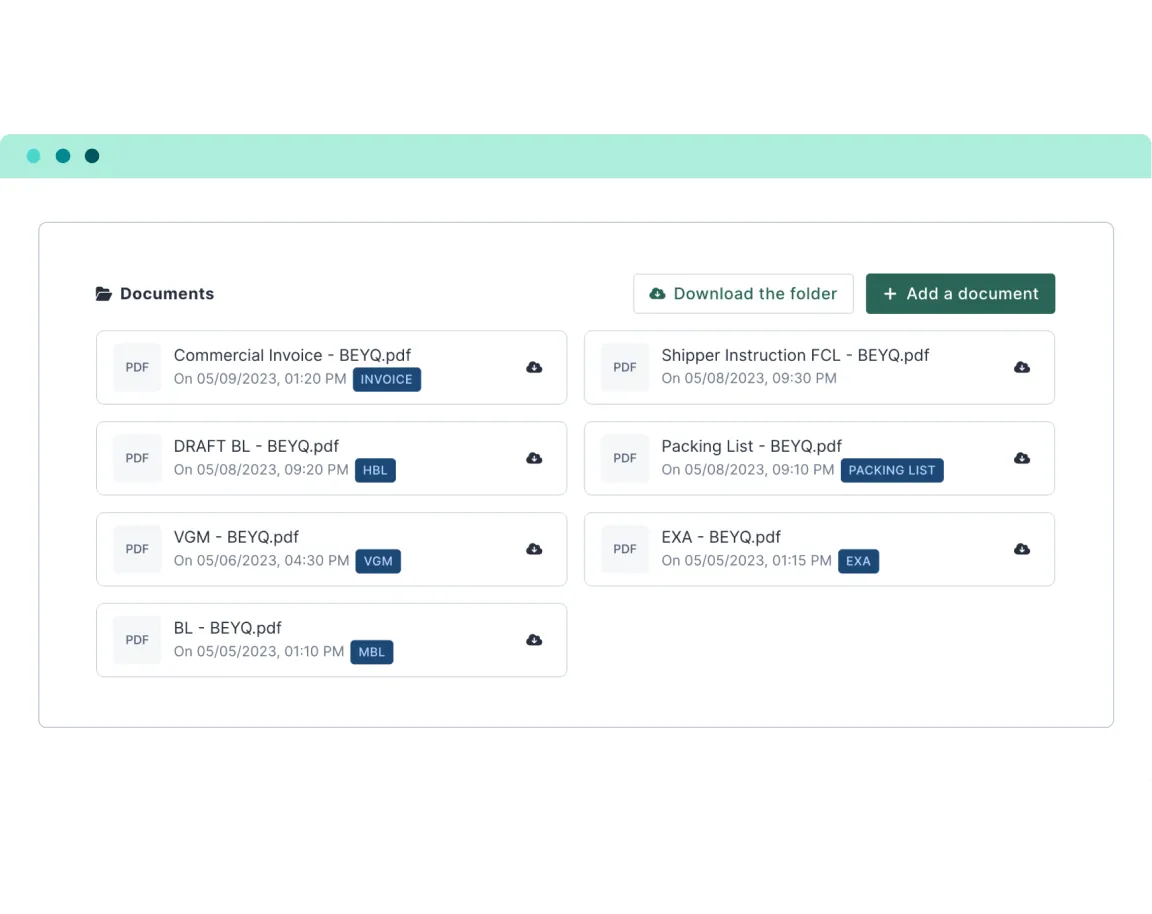
Task: Download VGM - BEYQ.pdf using cloud icon
Action: 534,550
